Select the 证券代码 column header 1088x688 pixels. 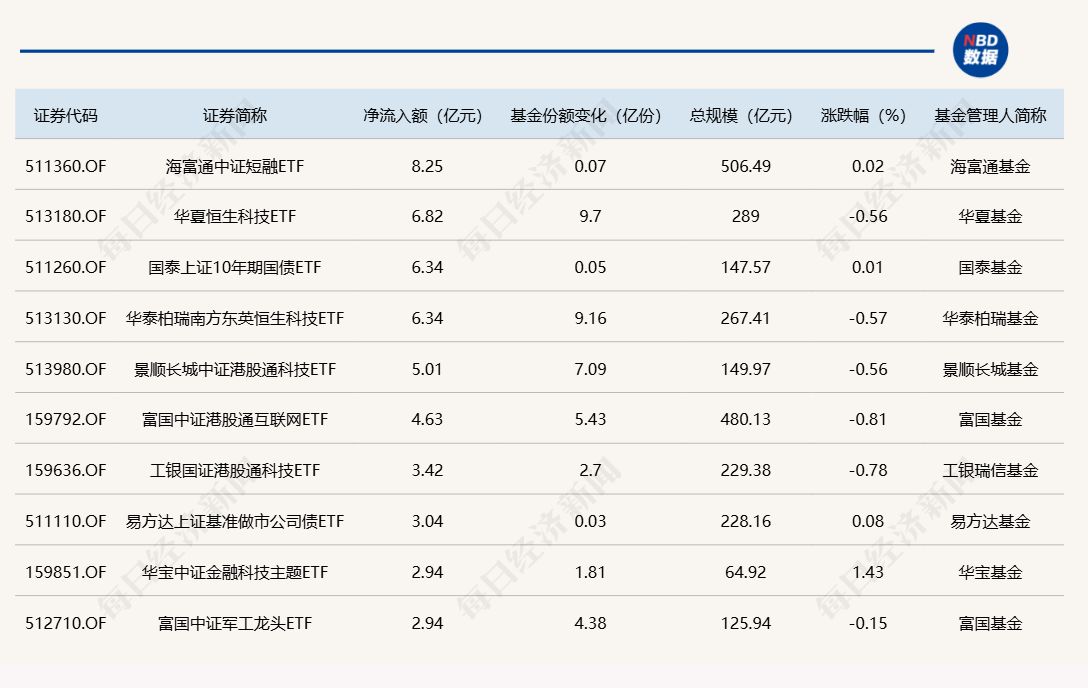tap(65, 115)
